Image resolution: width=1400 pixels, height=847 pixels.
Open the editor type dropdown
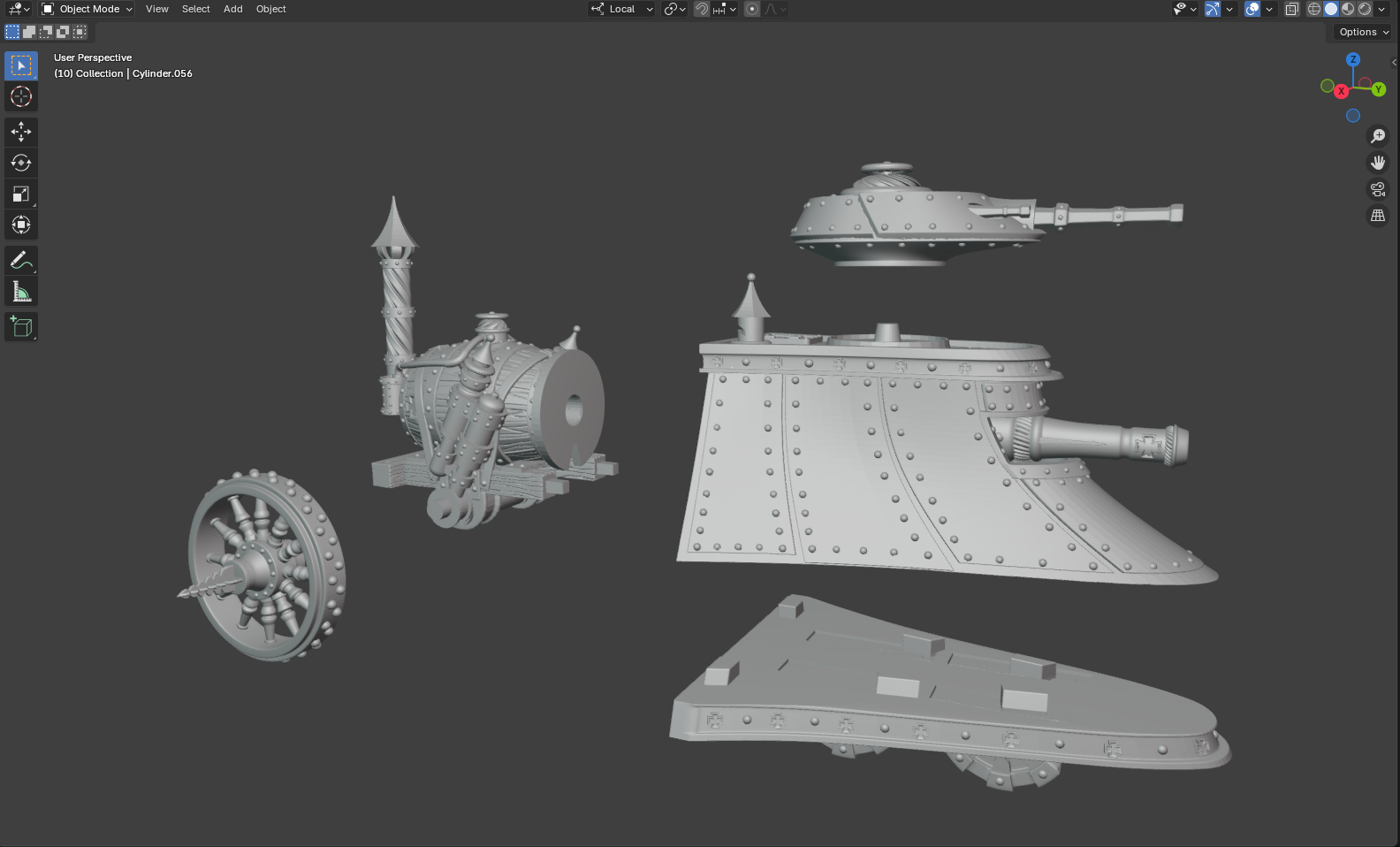coord(19,9)
